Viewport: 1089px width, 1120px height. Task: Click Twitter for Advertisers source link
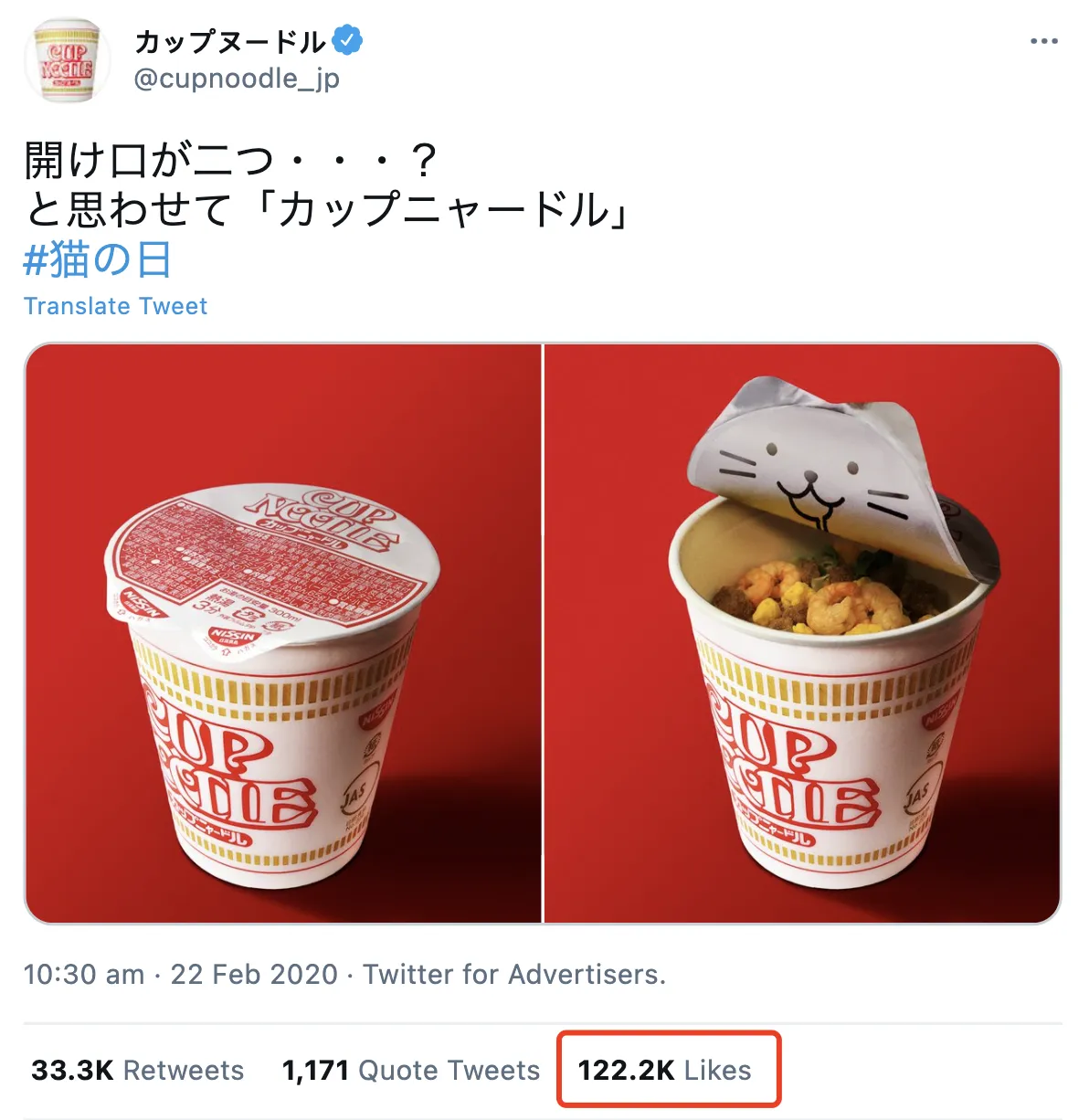tap(514, 975)
